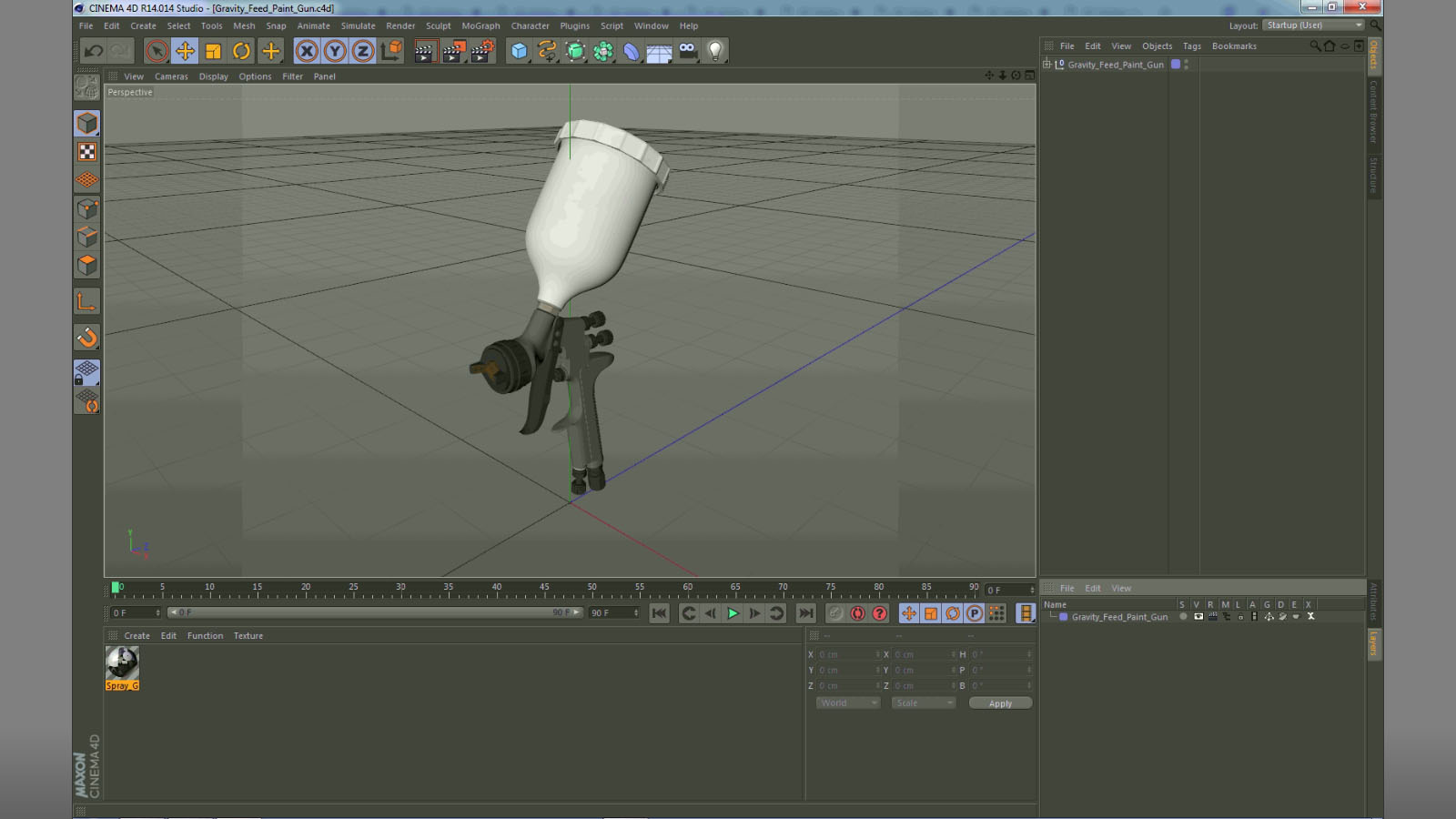Open the Sculpt menu
The image size is (1456, 819).
[x=438, y=26]
